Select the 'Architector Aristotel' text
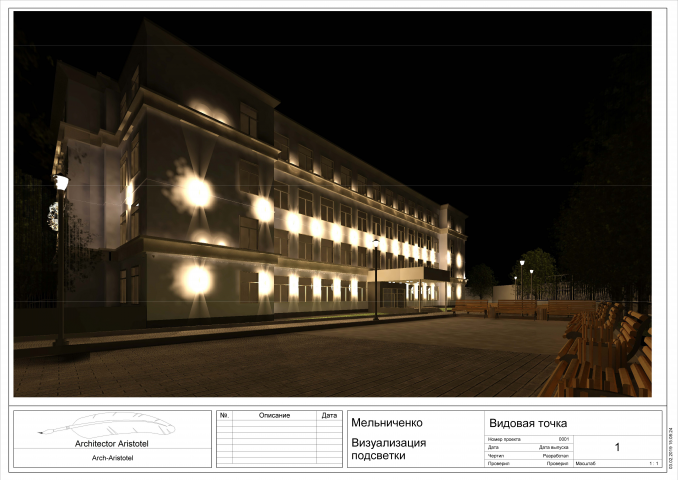The width and height of the screenshot is (678, 480). pyautogui.click(x=112, y=444)
